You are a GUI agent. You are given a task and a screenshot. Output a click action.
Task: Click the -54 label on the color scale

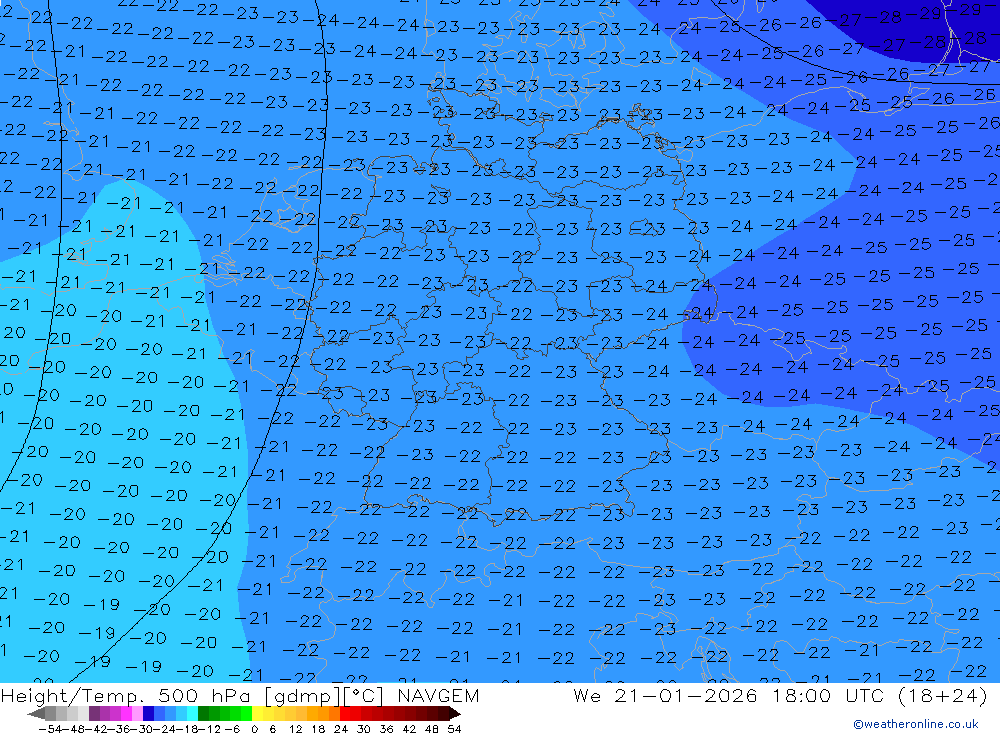coord(50,729)
